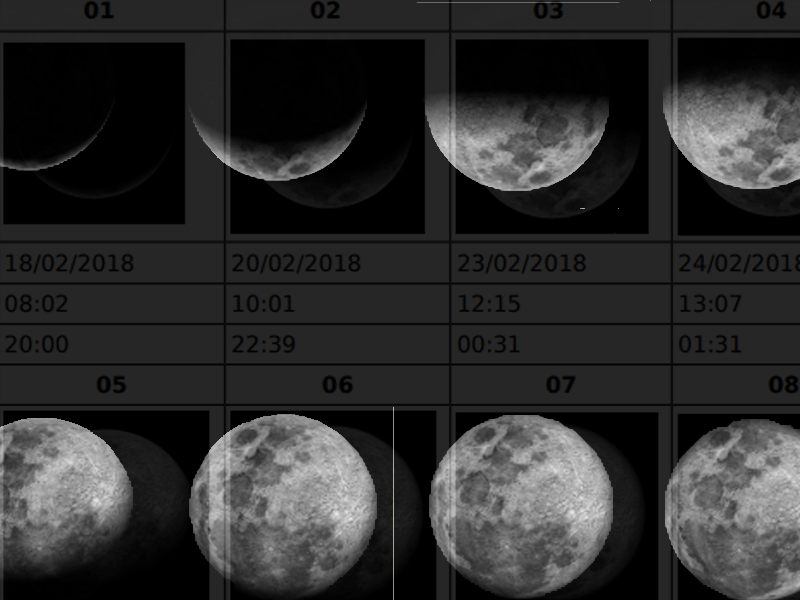Click the column header 08
This screenshot has width=800, height=600.
784,385
